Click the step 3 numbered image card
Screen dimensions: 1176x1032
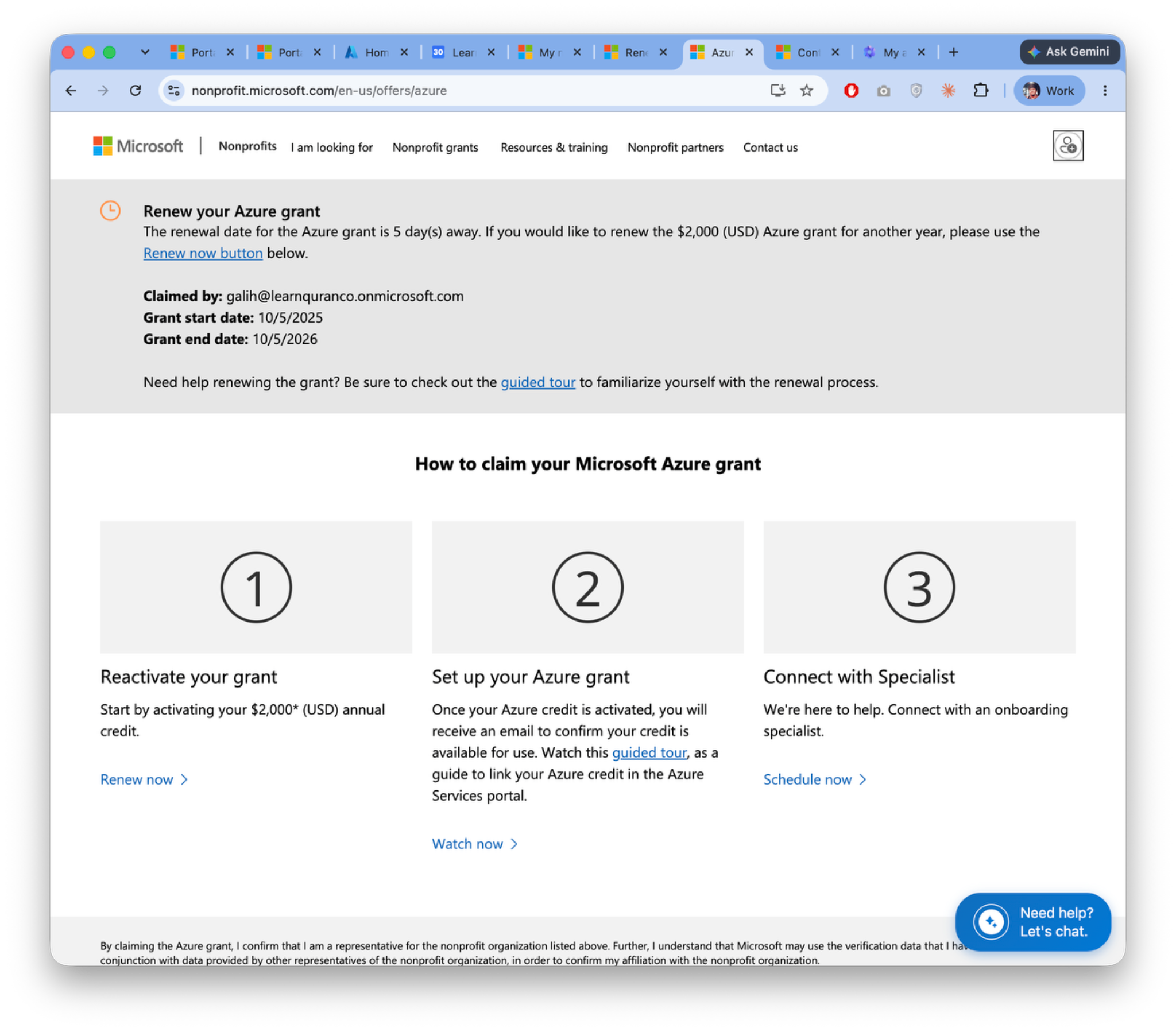[x=919, y=587]
